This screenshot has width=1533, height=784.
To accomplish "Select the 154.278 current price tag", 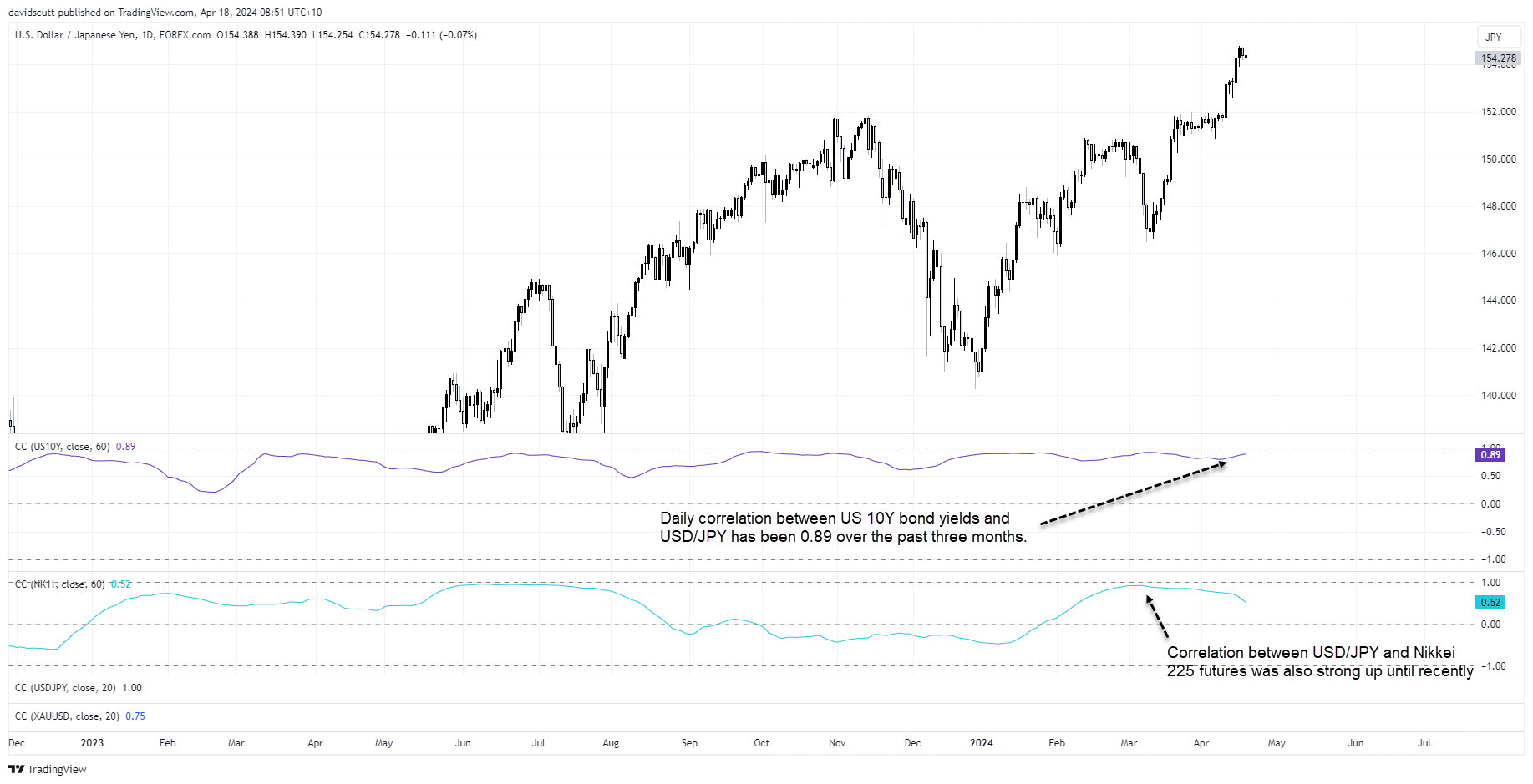I will [1498, 58].
